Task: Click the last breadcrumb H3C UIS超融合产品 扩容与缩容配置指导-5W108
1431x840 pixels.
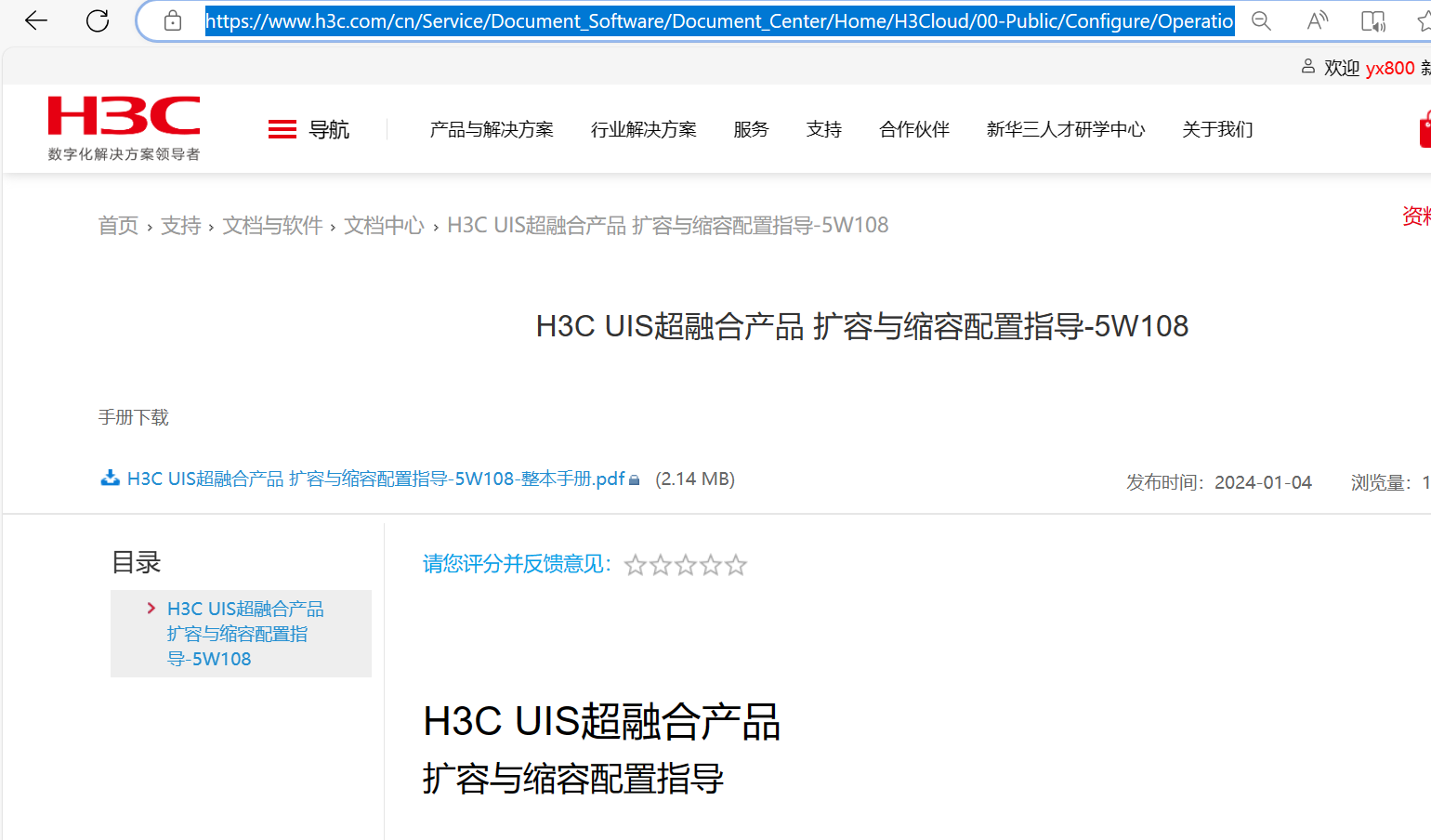Action: pyautogui.click(x=668, y=225)
